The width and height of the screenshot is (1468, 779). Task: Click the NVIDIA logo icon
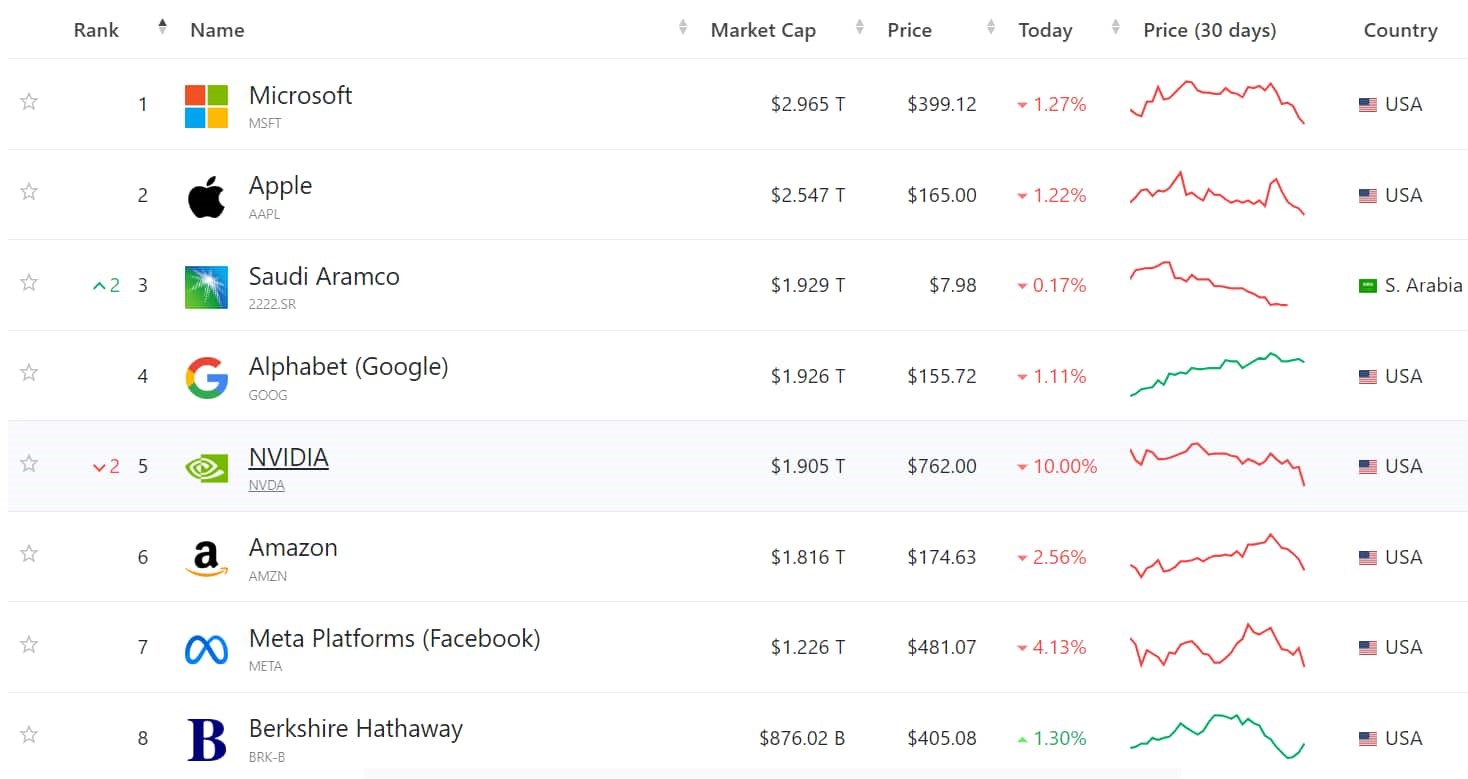[206, 468]
